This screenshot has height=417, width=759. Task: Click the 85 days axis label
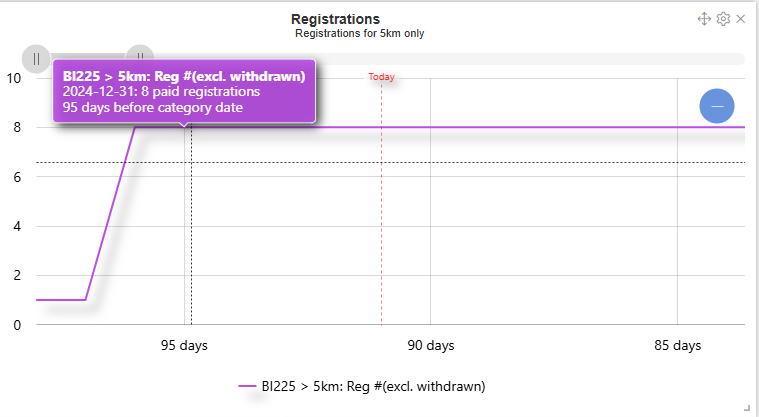(x=678, y=346)
